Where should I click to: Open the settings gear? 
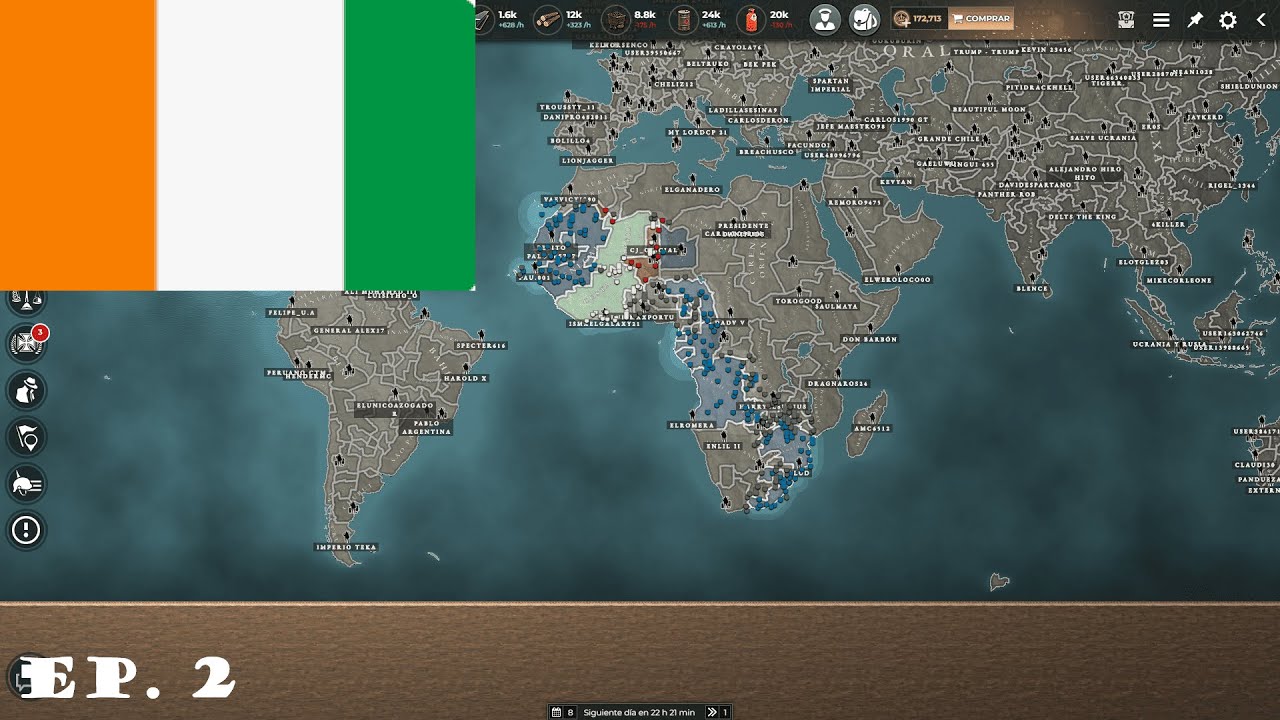1228,20
